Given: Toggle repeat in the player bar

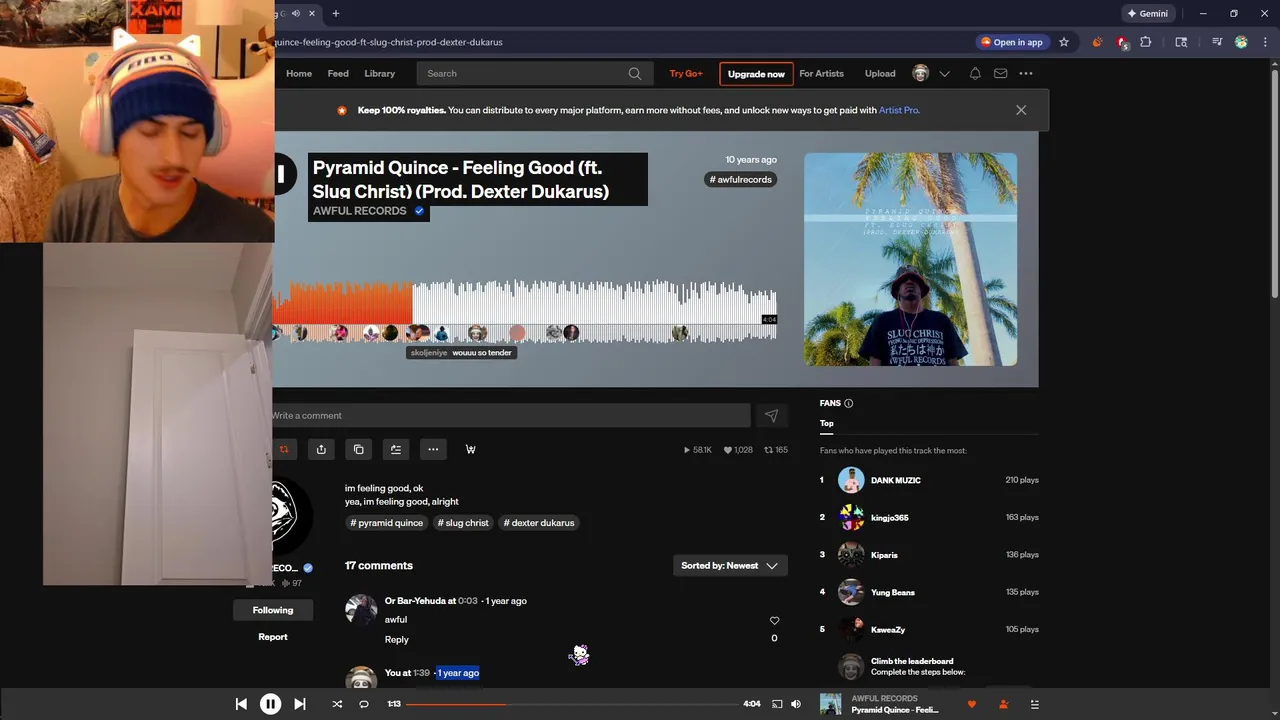Looking at the screenshot, I should pos(364,704).
